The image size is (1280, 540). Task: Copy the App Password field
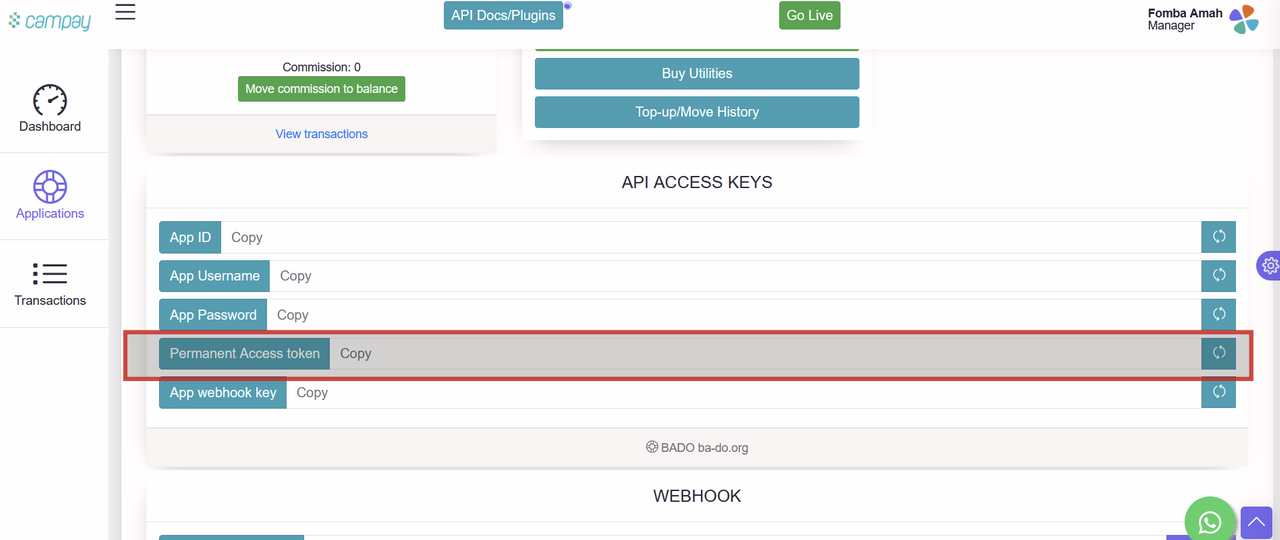tap(734, 315)
